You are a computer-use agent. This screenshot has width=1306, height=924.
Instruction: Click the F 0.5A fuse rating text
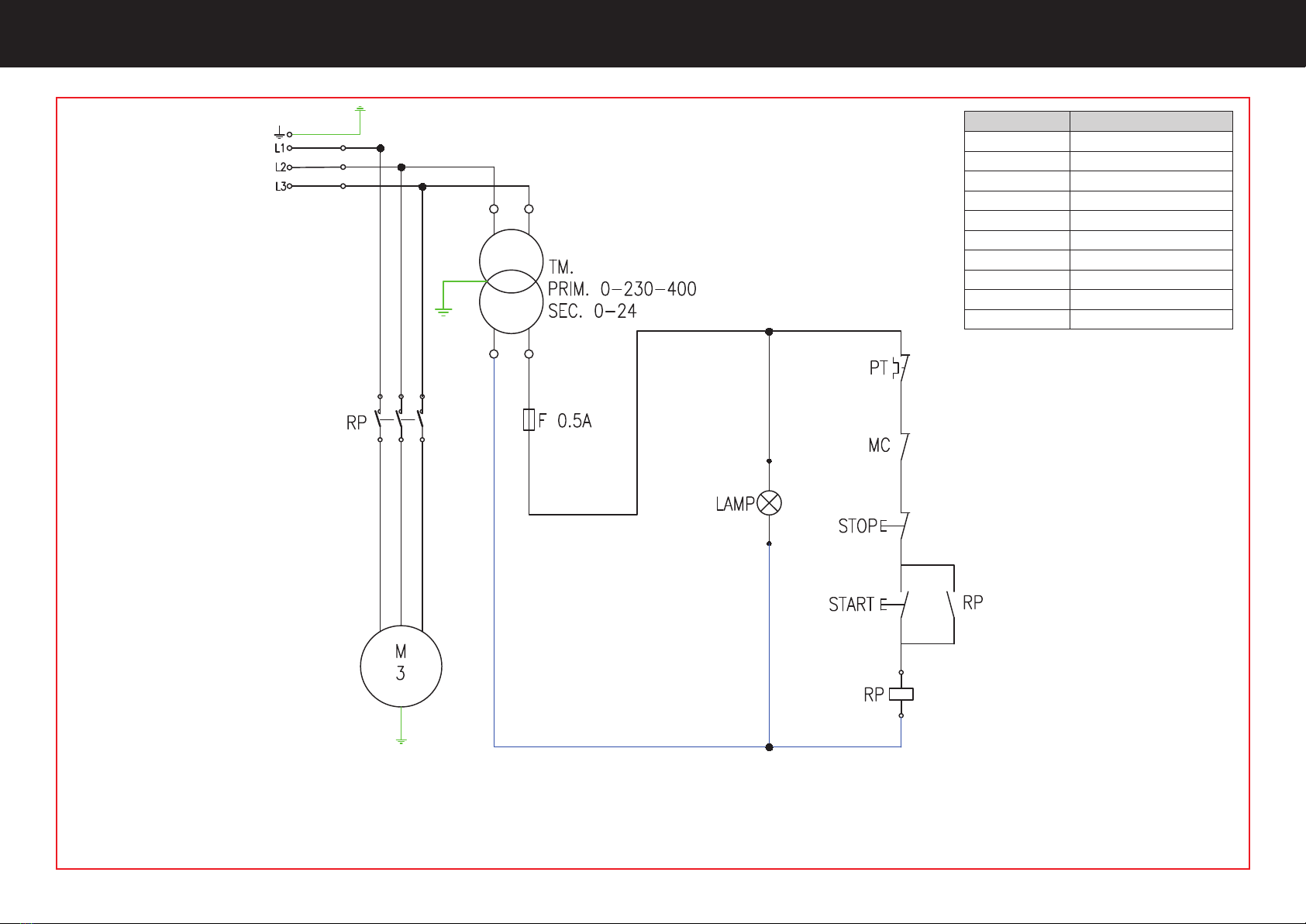(x=565, y=421)
